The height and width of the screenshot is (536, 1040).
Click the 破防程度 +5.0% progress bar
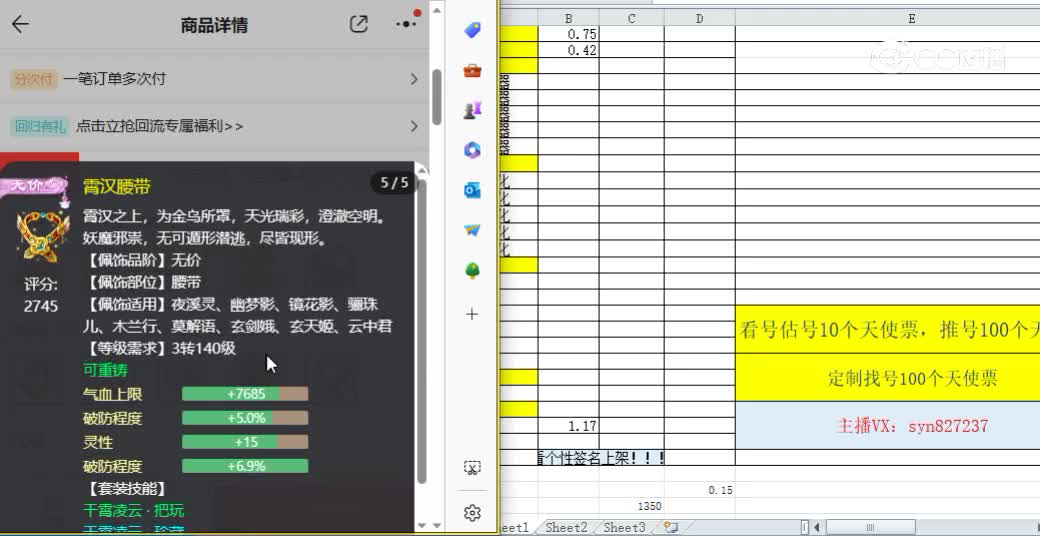tap(245, 418)
